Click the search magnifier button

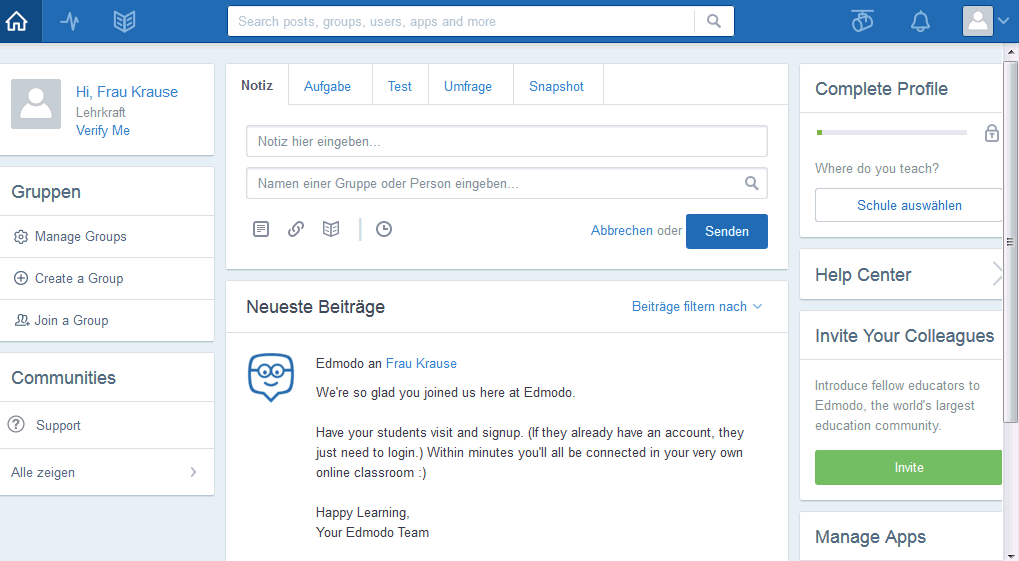point(714,21)
